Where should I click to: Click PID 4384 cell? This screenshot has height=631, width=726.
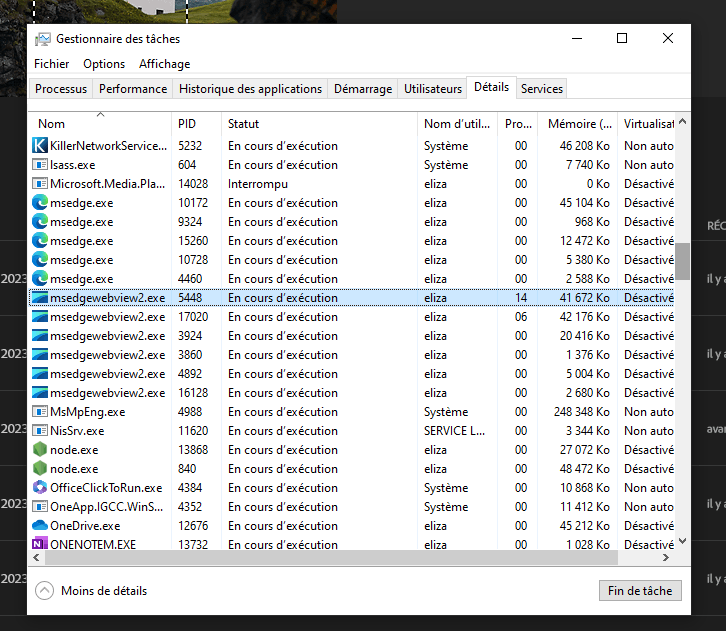click(x=190, y=487)
